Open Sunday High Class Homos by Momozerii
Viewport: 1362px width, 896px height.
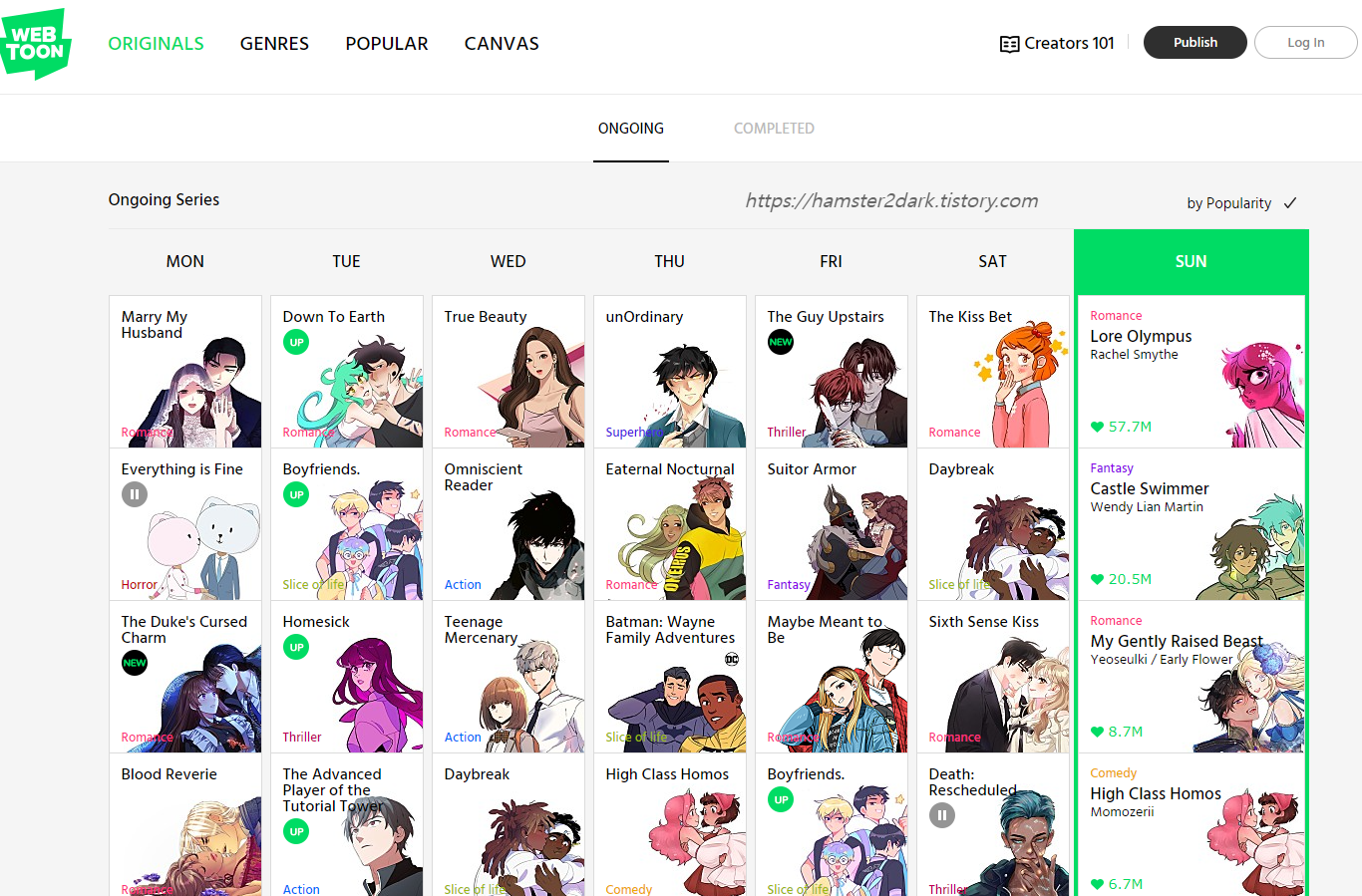(1192, 825)
